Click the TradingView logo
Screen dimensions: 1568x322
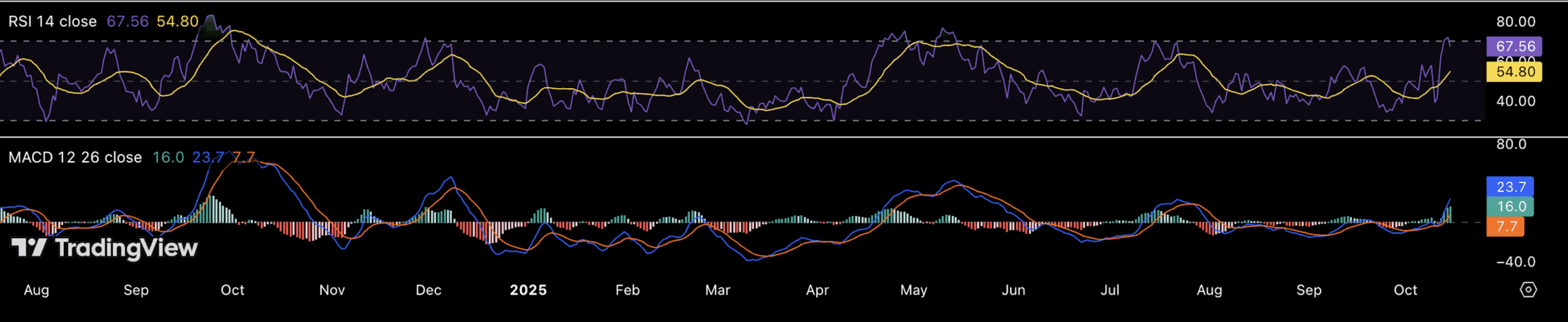[105, 248]
